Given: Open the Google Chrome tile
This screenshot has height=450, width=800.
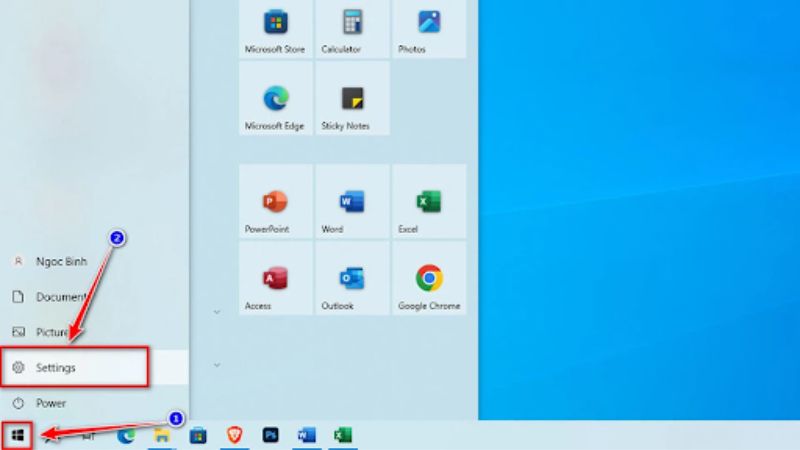Looking at the screenshot, I should (x=429, y=282).
